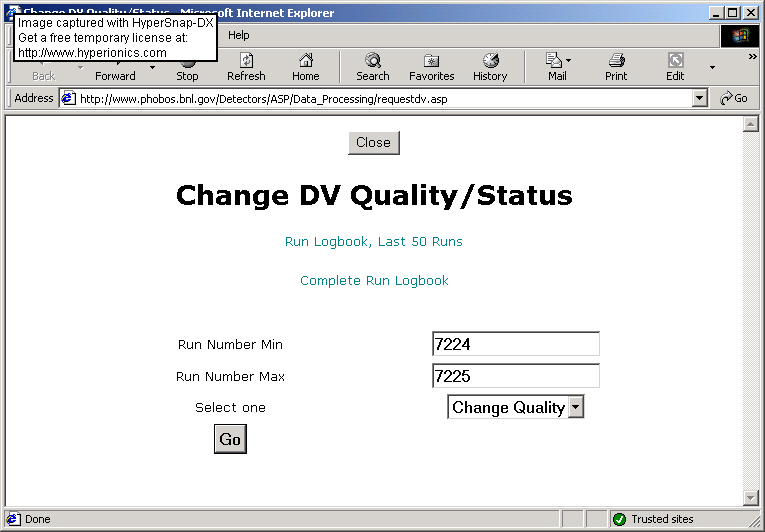Viewport: 765px width, 532px height.
Task: Click the Windows logo throbber icon
Action: pyautogui.click(x=740, y=36)
